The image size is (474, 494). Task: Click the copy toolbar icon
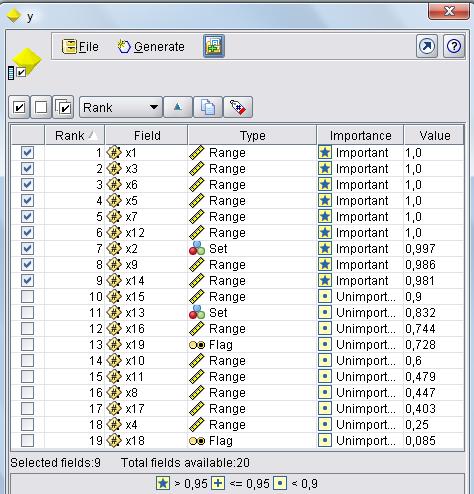point(208,107)
